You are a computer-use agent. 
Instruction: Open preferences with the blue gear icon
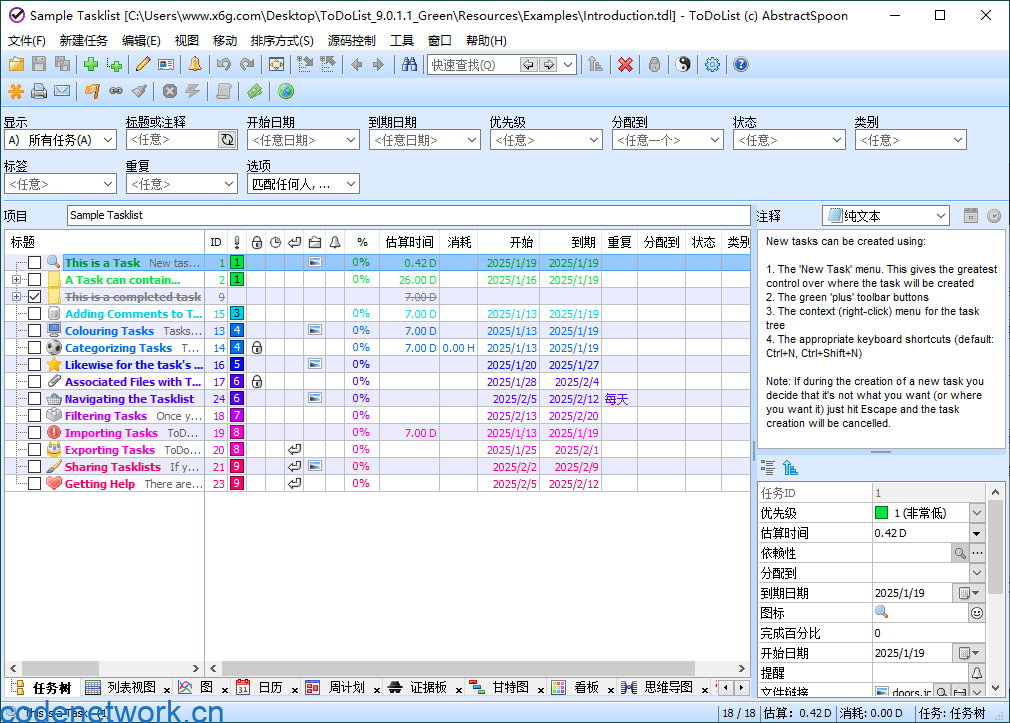712,64
